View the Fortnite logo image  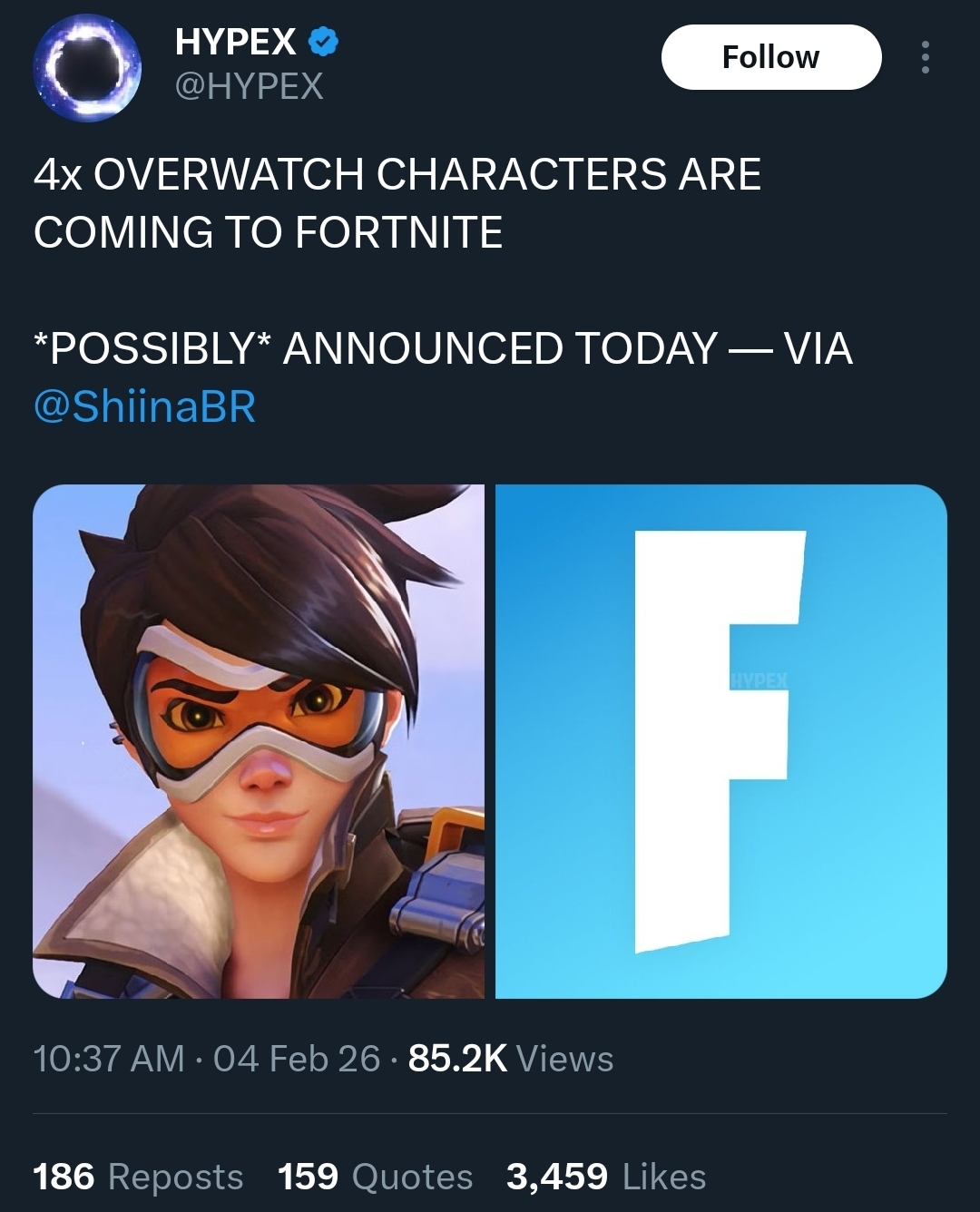pyautogui.click(x=721, y=741)
